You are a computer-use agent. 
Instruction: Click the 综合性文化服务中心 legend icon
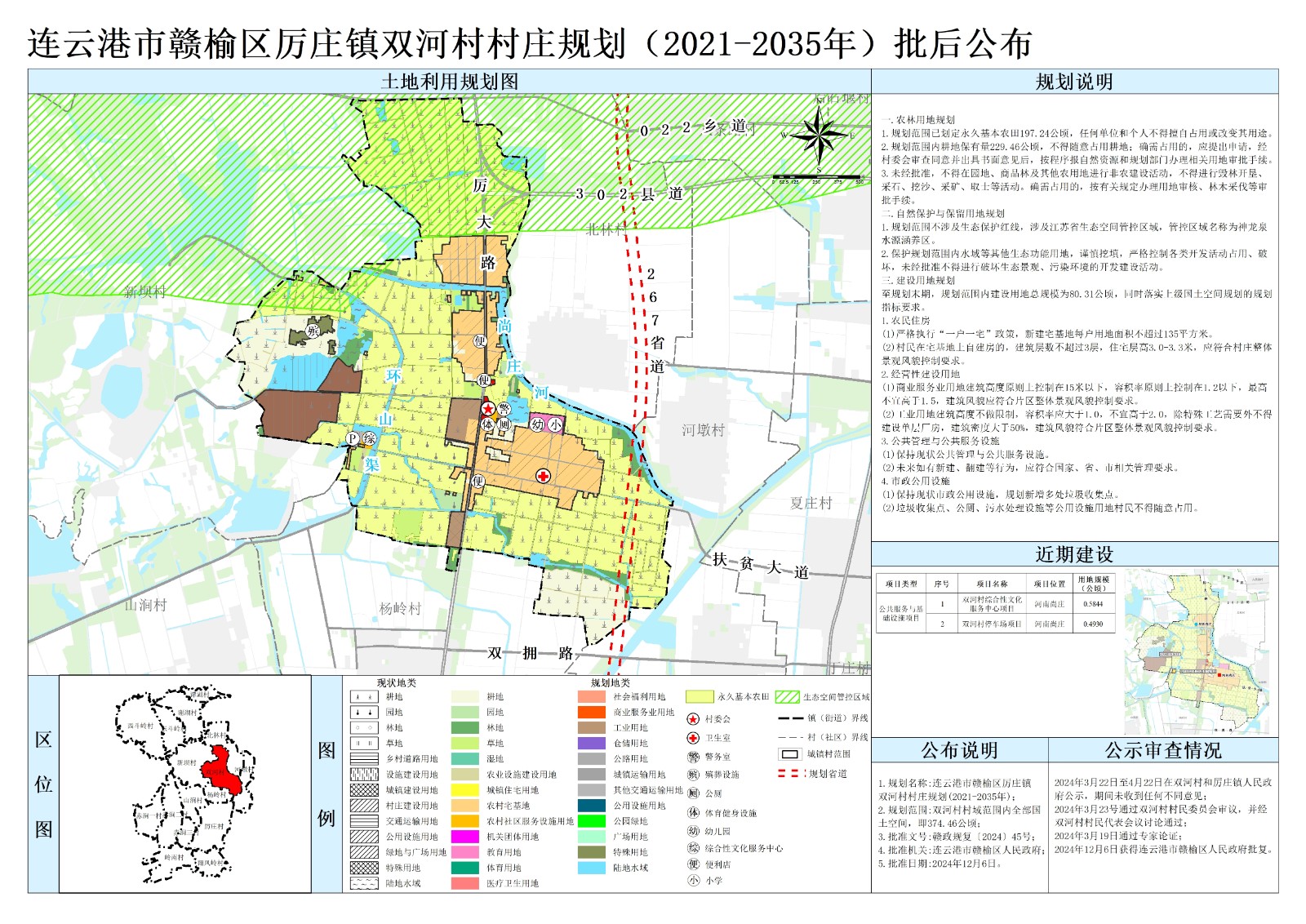[693, 848]
